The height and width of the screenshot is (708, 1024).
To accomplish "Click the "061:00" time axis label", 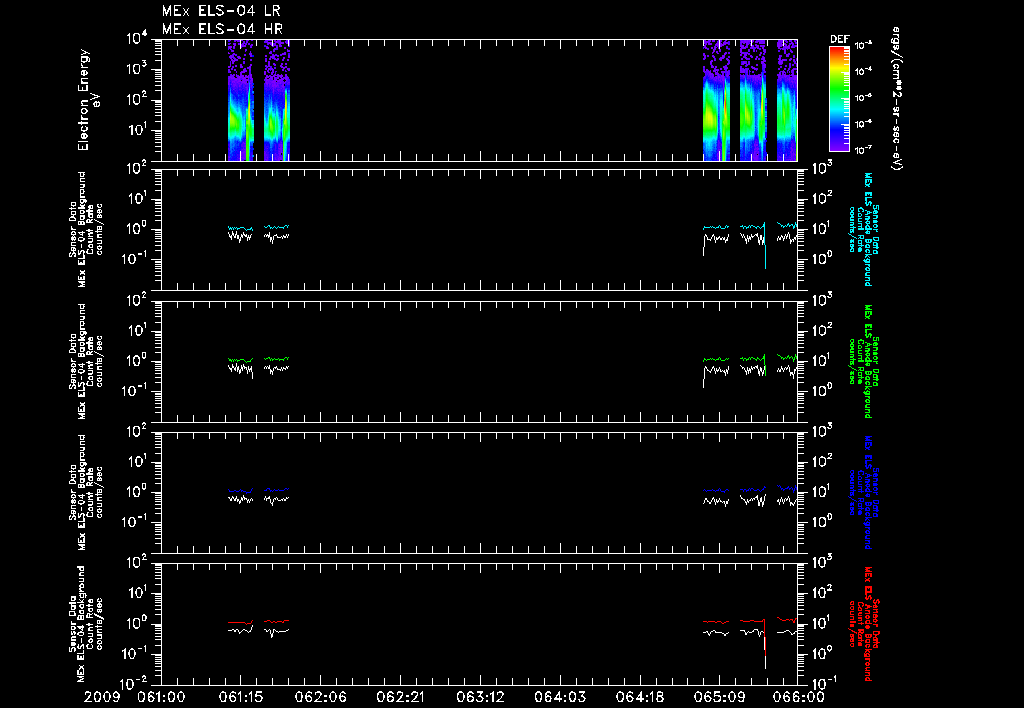I will click(161, 697).
